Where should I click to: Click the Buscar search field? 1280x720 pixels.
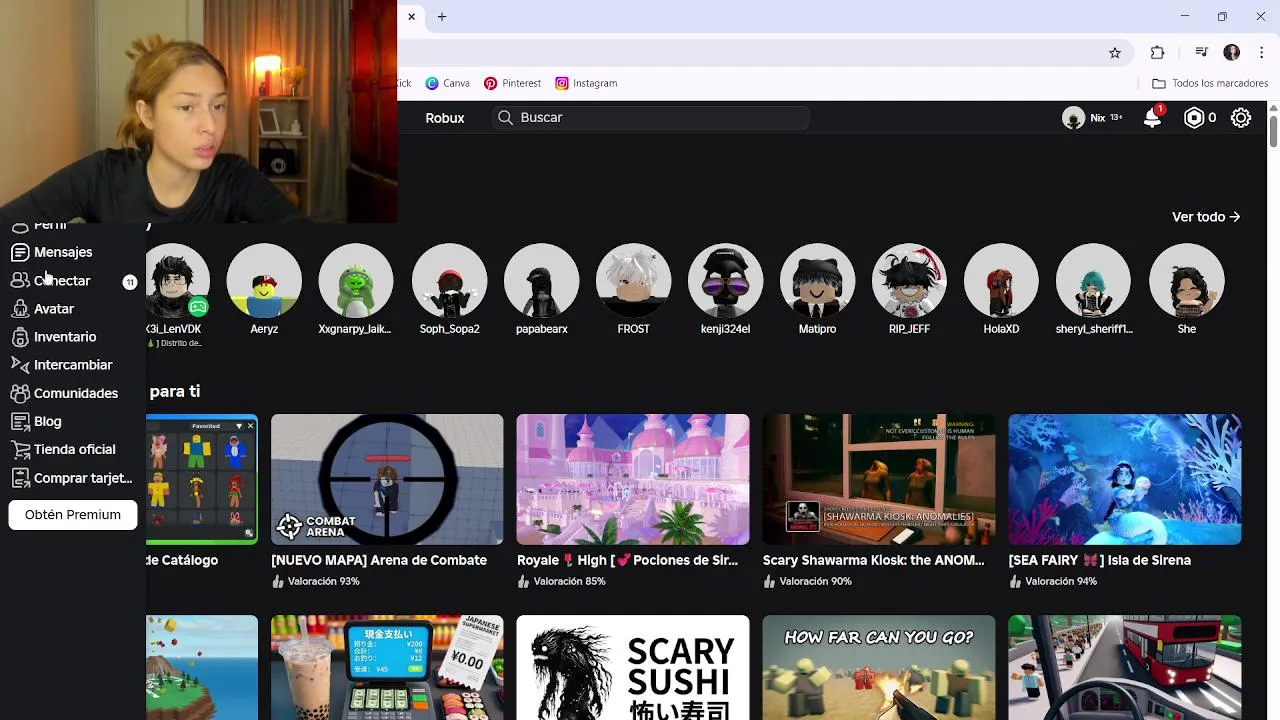click(651, 118)
